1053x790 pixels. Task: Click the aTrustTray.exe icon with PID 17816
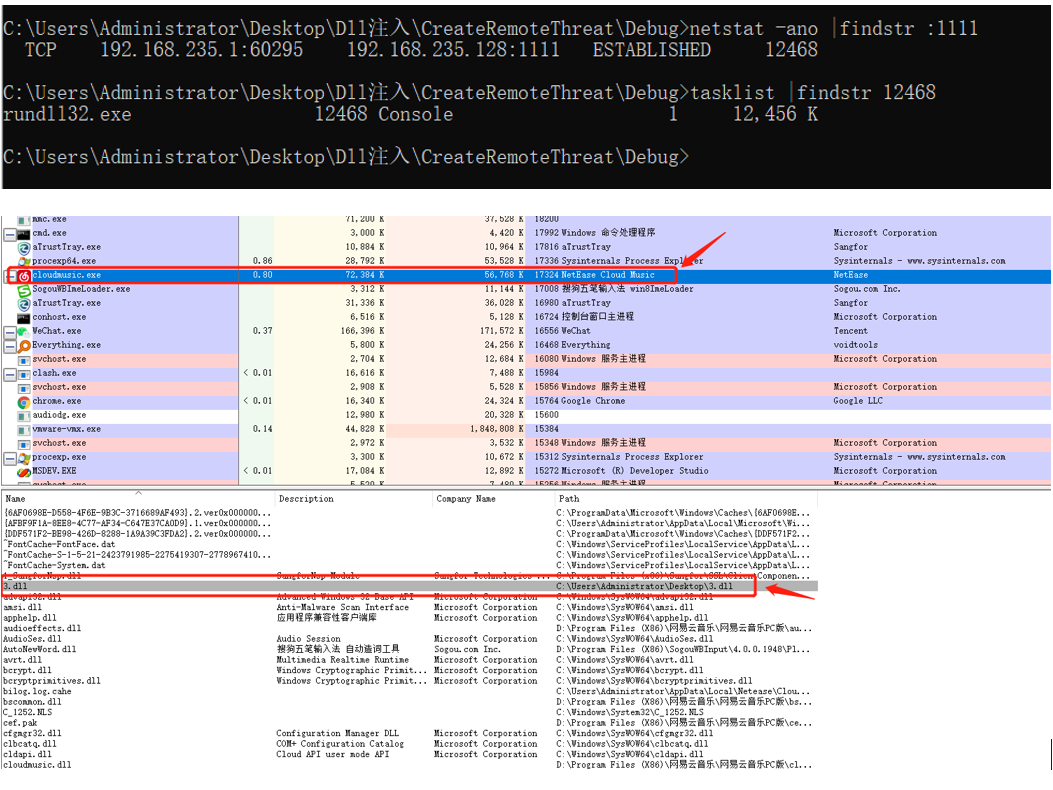coord(24,247)
